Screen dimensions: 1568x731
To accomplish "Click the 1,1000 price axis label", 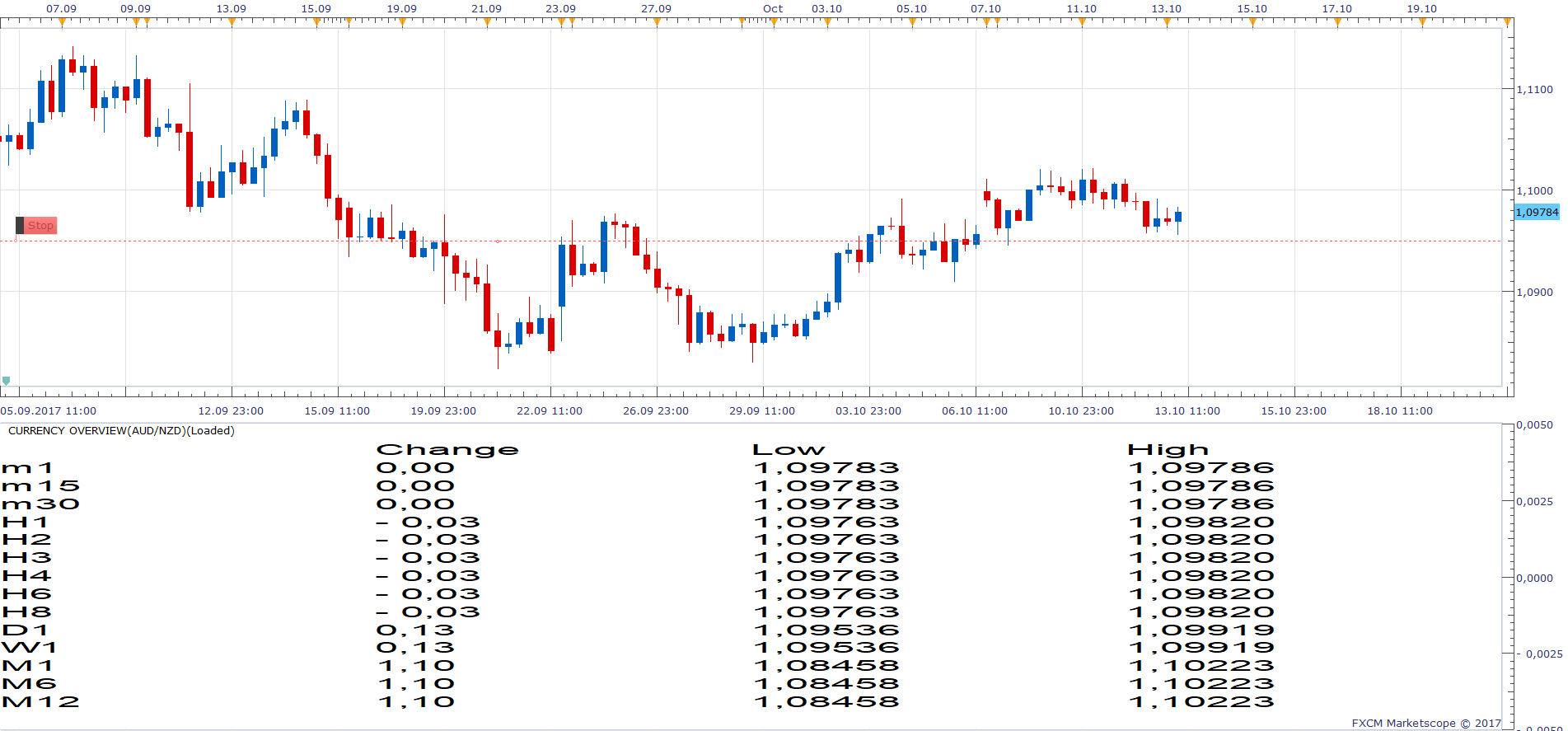I will [1534, 190].
